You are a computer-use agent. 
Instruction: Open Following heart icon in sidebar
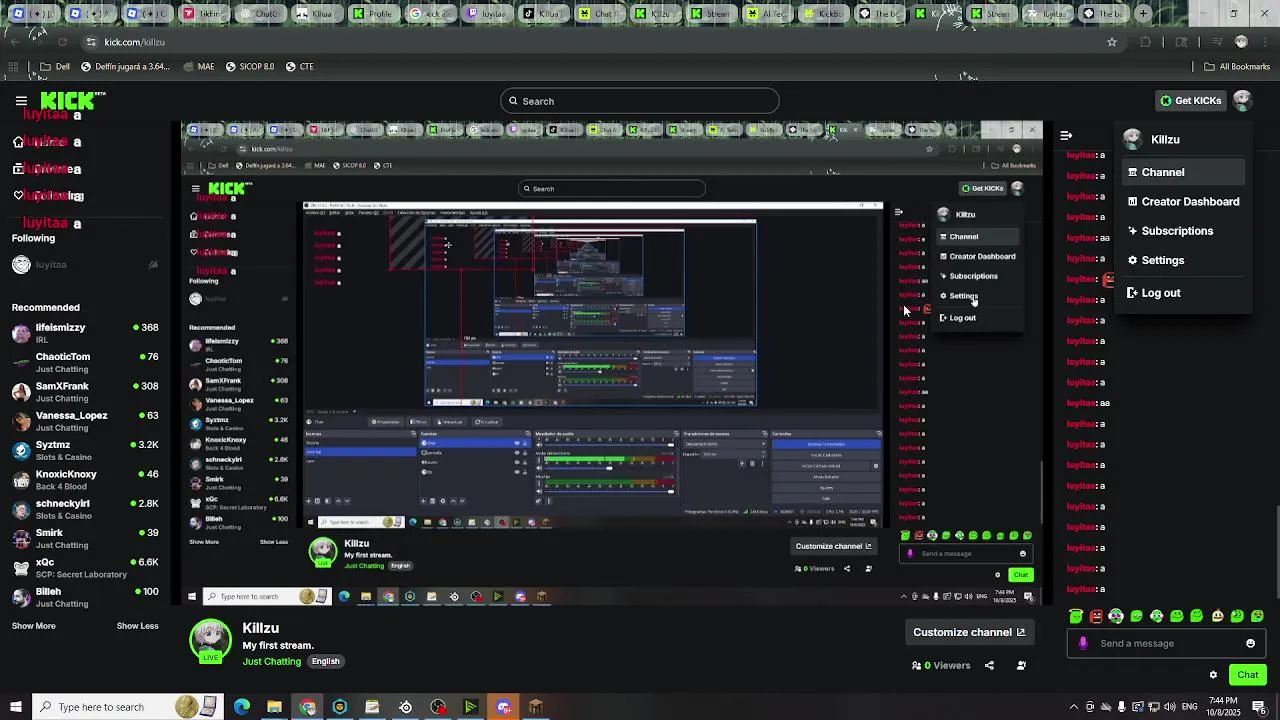click(x=18, y=196)
